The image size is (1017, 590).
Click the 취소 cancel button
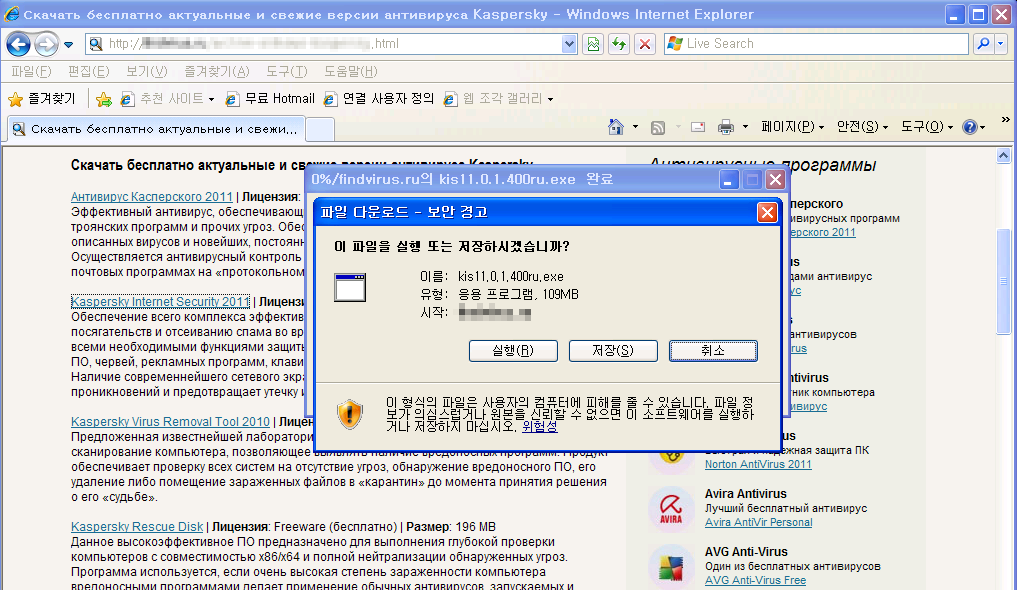tap(713, 351)
